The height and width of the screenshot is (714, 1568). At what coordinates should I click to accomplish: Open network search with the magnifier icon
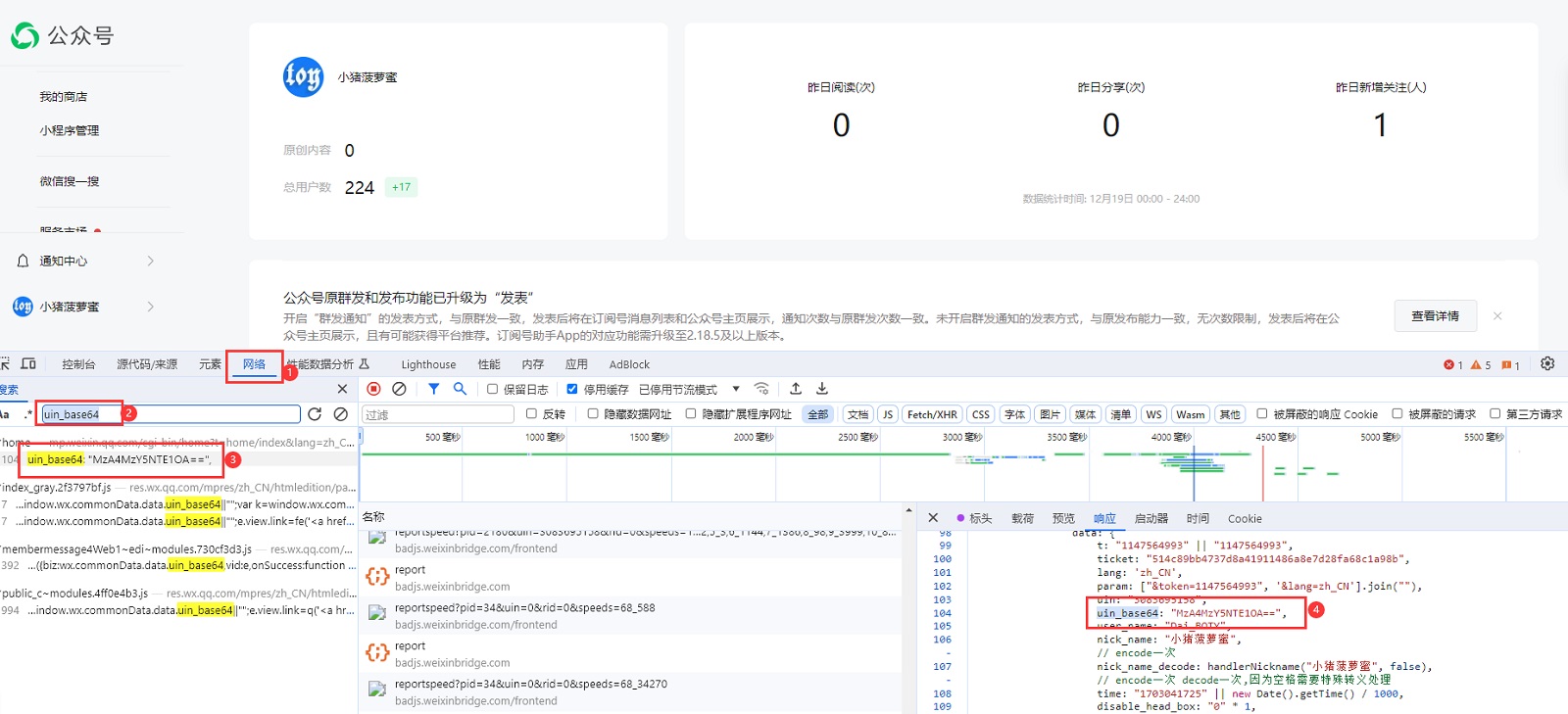tap(460, 389)
